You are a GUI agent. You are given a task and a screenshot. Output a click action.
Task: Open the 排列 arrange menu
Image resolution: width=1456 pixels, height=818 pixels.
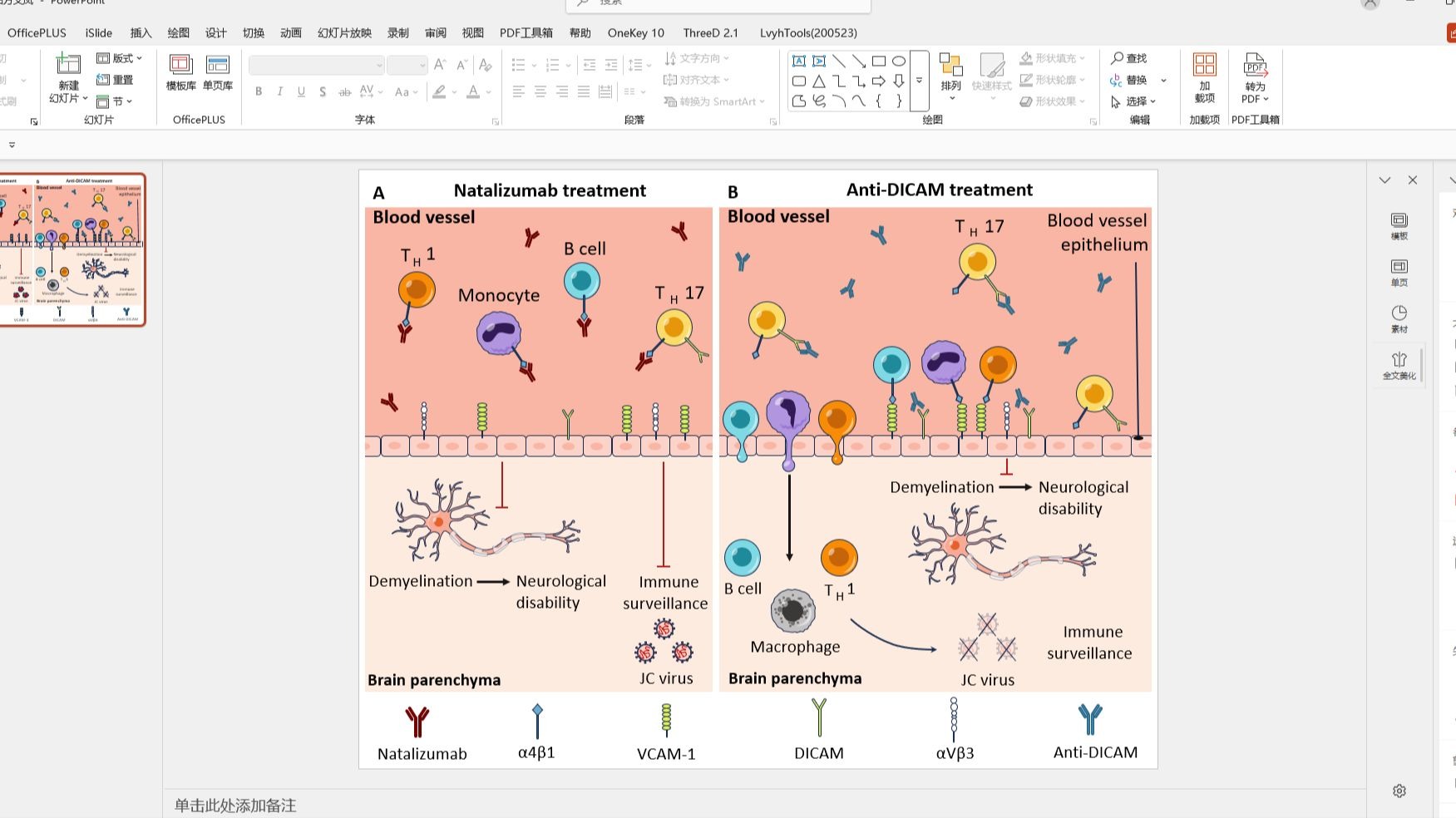pyautogui.click(x=951, y=76)
